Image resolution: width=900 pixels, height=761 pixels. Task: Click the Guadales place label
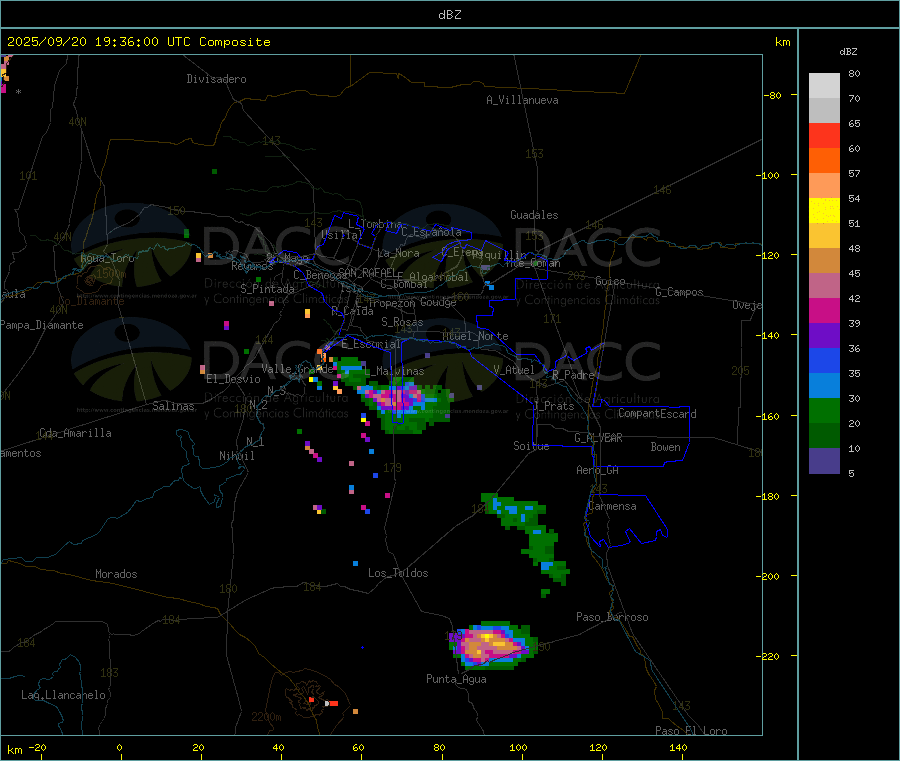[534, 215]
